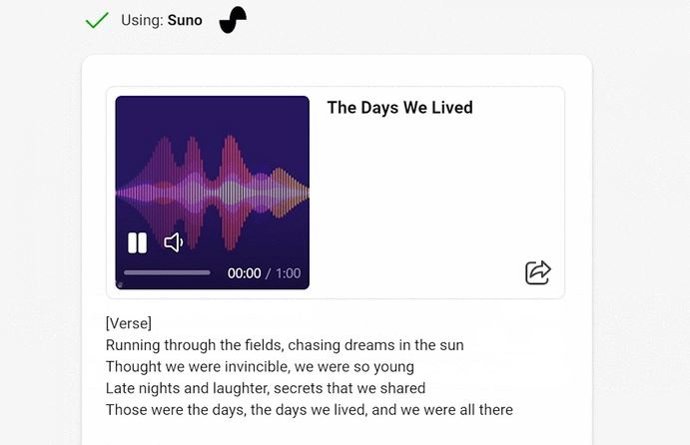Click the purple waveform artwork
The height and width of the screenshot is (445, 690).
[212, 170]
